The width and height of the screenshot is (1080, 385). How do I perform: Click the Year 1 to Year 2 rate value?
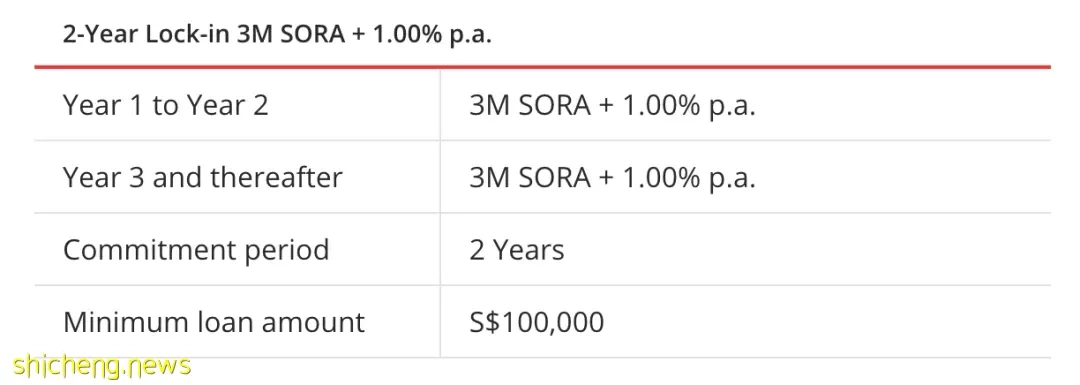pyautogui.click(x=612, y=105)
